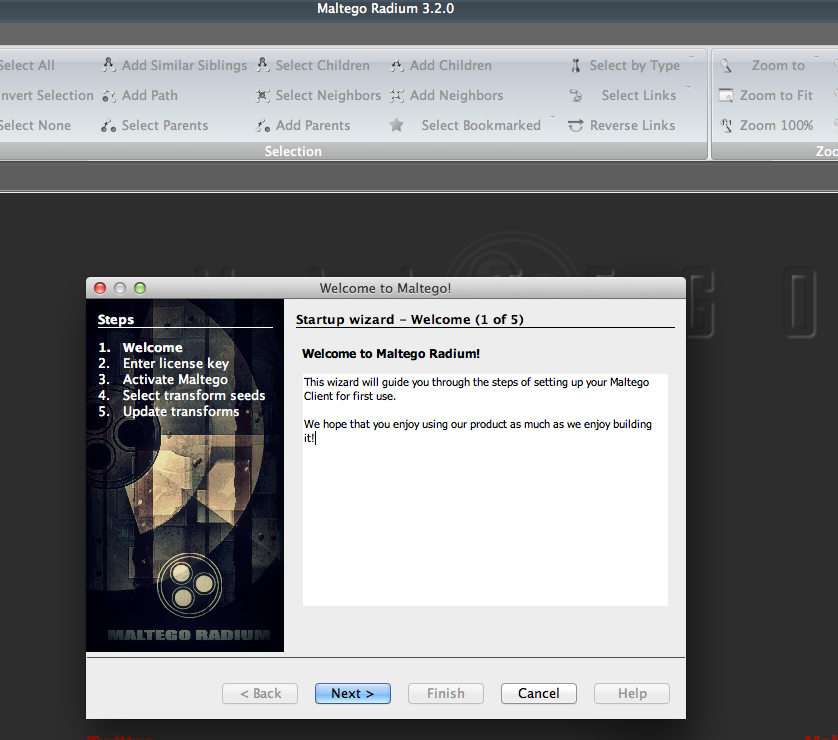Screen dimensions: 838x740
Task: Click the Zoom 100% icon
Action: pos(726,126)
